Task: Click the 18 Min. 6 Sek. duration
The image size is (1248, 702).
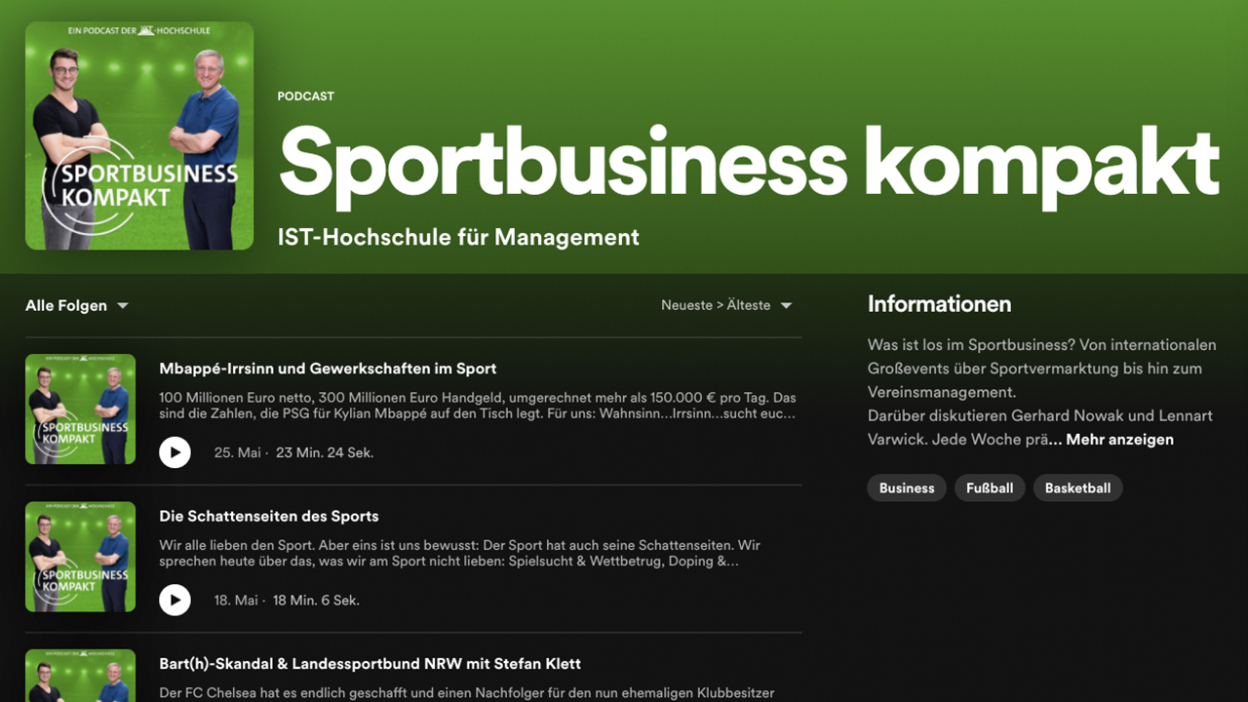Action: click(316, 601)
